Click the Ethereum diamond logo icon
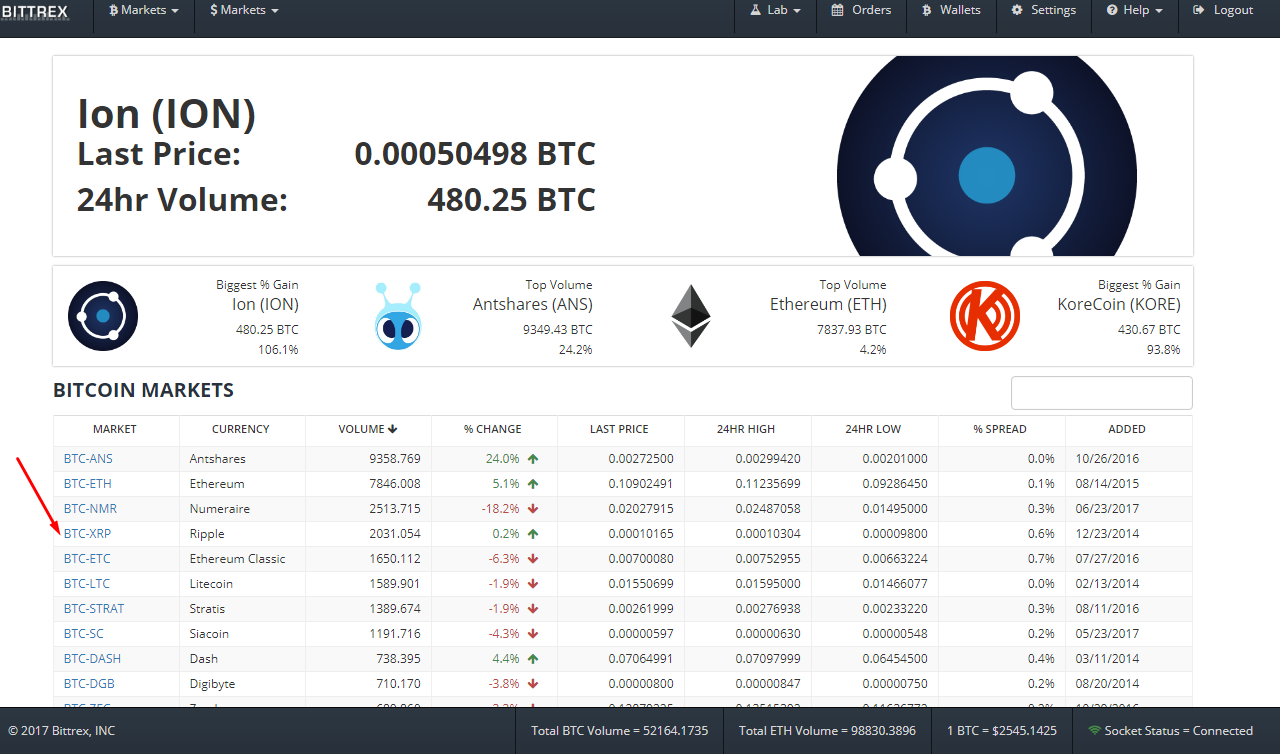 [x=690, y=316]
